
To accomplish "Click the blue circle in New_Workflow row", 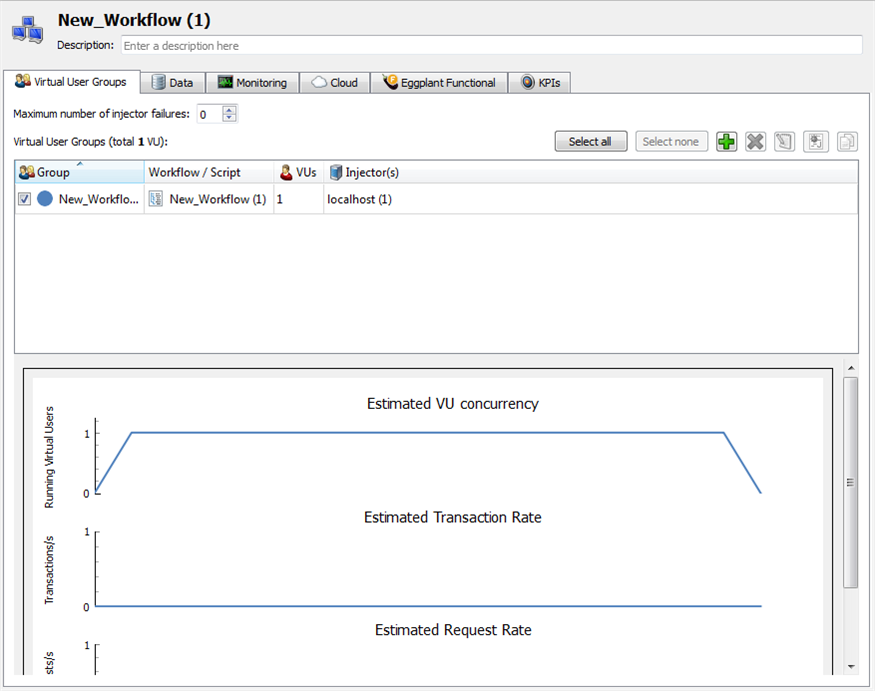I will click(x=45, y=199).
